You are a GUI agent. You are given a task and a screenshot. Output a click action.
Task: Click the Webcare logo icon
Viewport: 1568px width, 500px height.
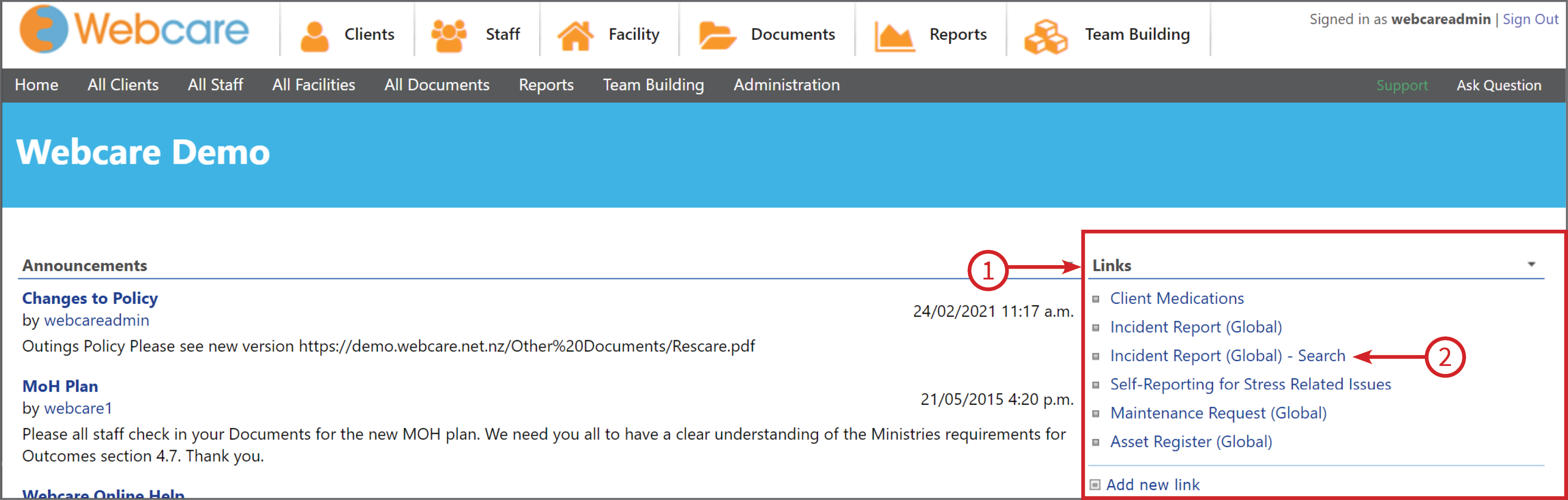click(44, 29)
